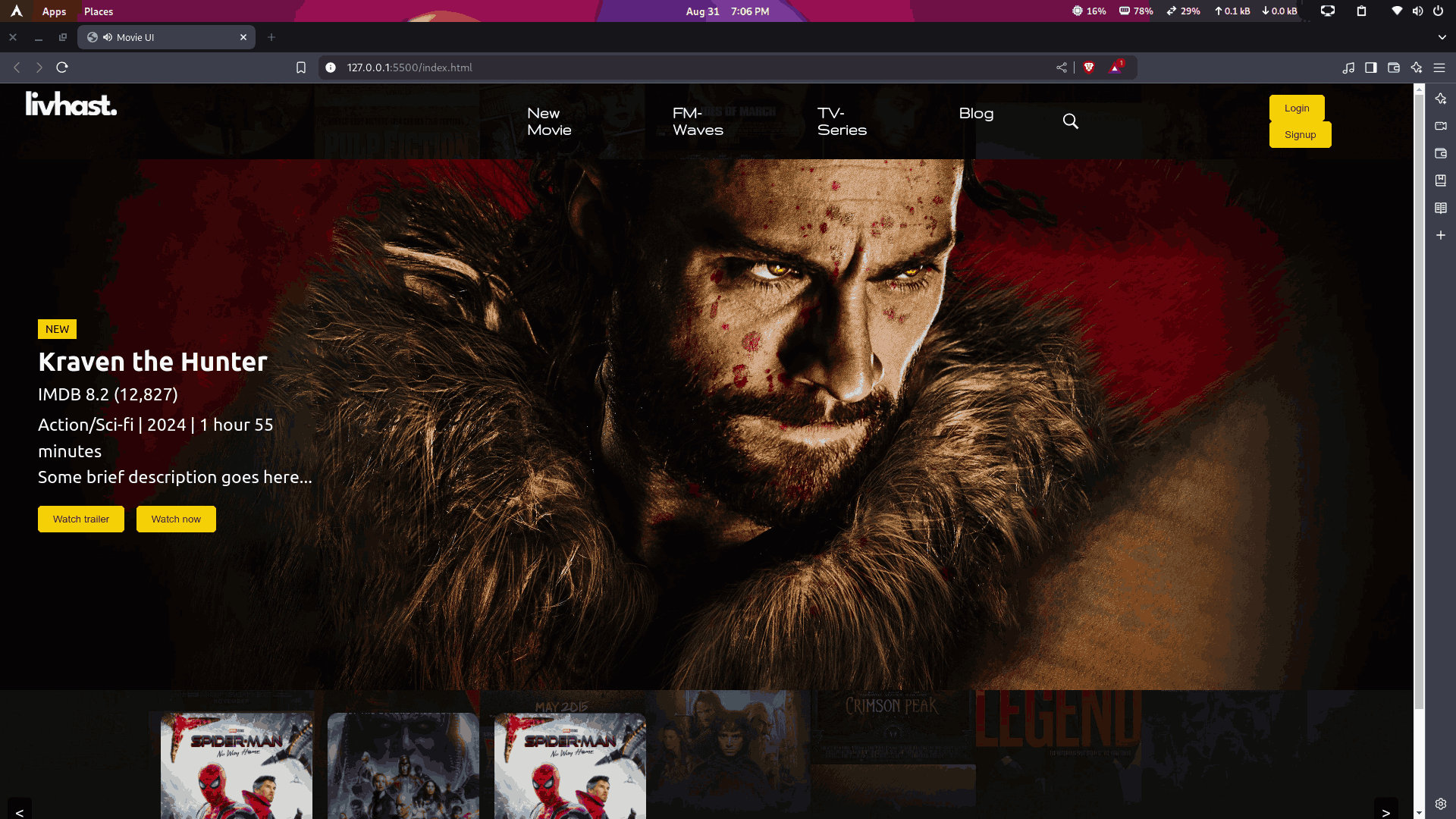The height and width of the screenshot is (819, 1456).
Task: Click the Signup button
Action: tap(1300, 135)
